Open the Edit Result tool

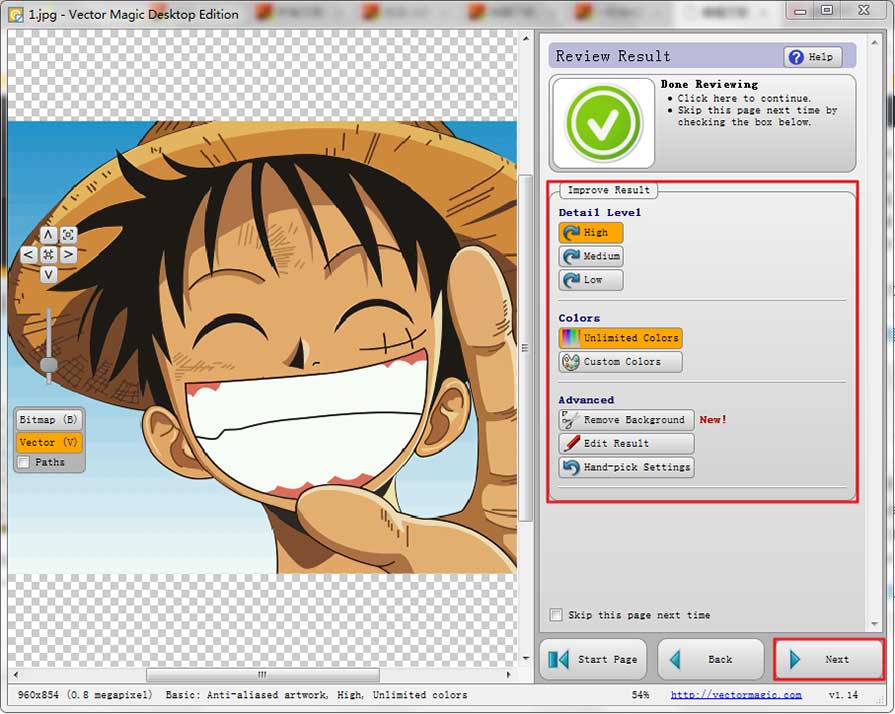[x=626, y=443]
